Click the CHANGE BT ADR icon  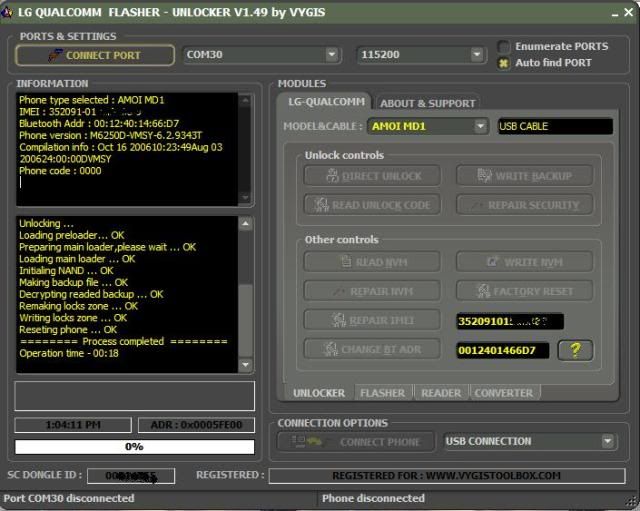(331, 349)
